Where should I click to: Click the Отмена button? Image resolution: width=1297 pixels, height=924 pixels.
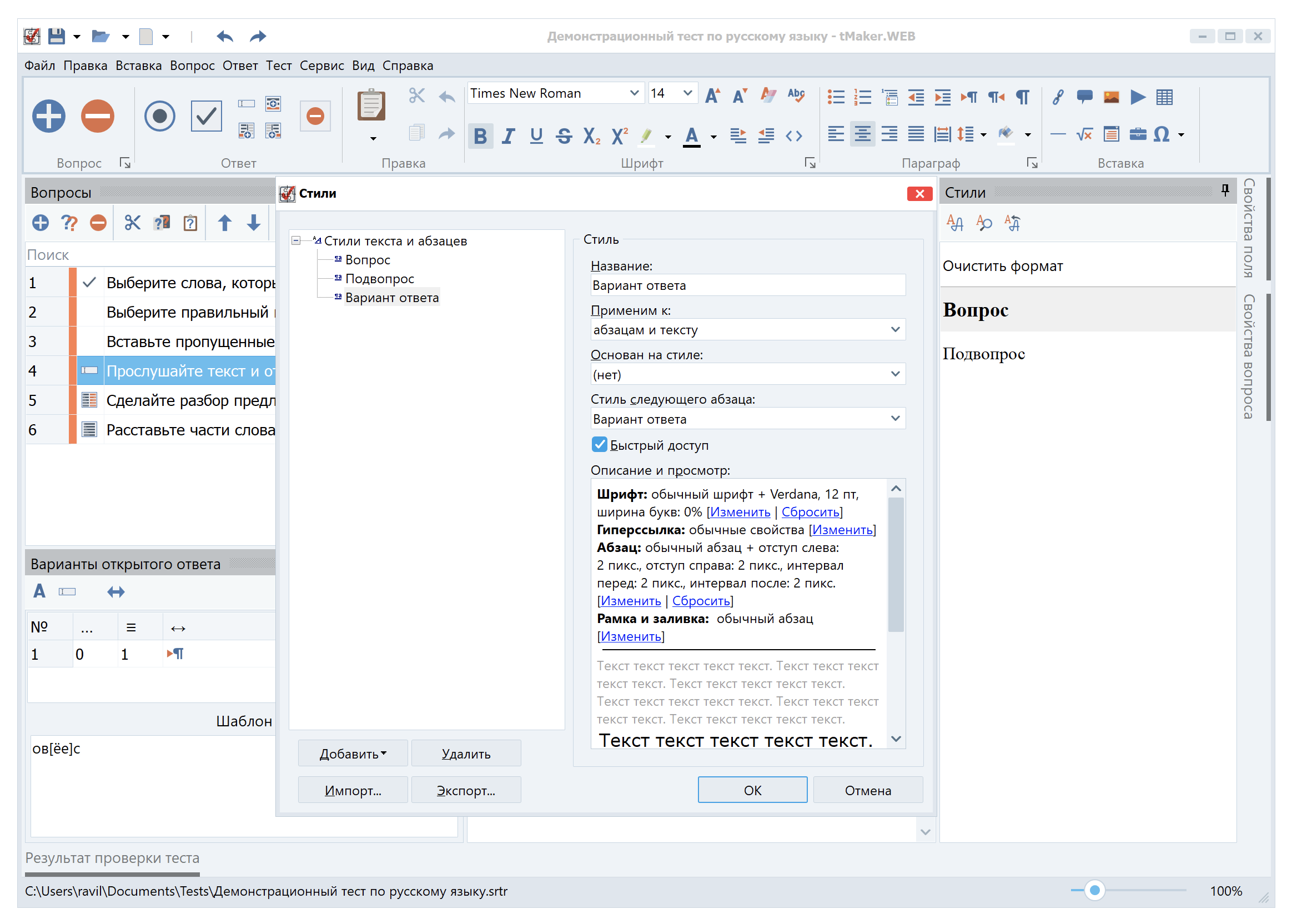tap(868, 790)
